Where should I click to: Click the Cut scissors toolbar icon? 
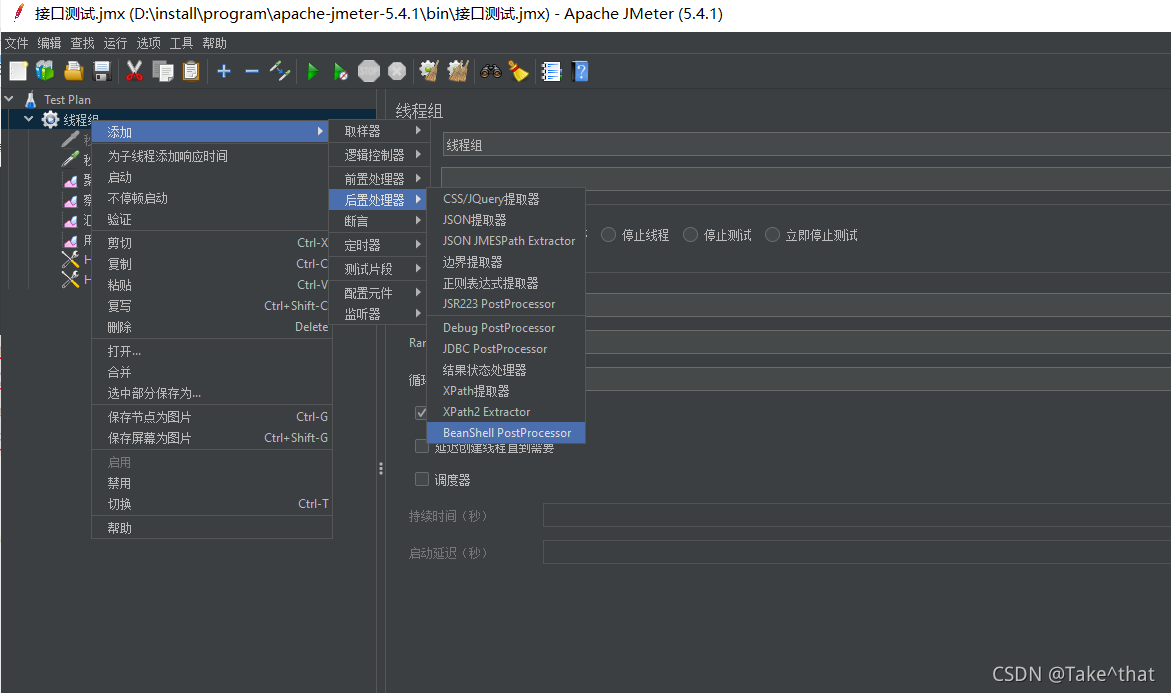pos(134,72)
